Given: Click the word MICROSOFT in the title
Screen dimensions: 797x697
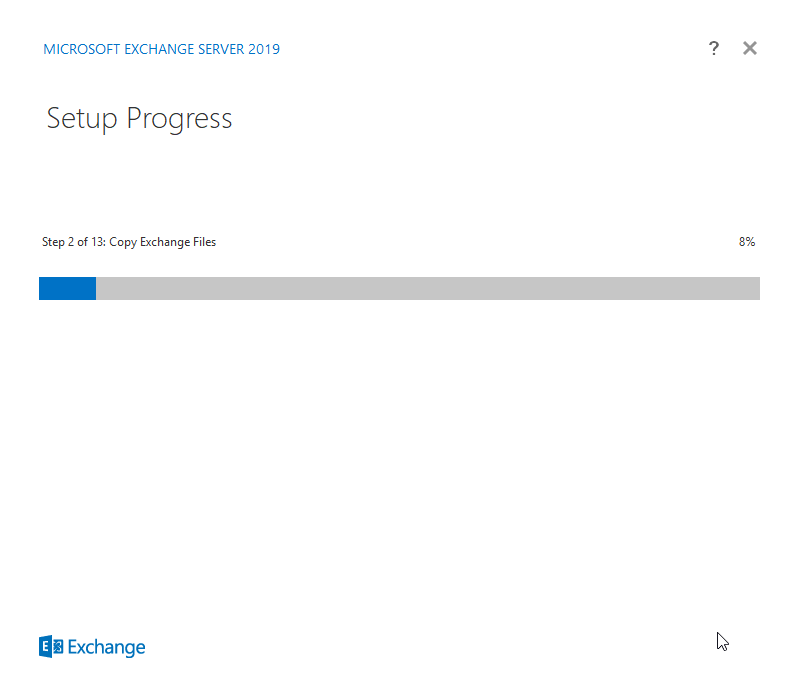Looking at the screenshot, I should pyautogui.click(x=82, y=49).
